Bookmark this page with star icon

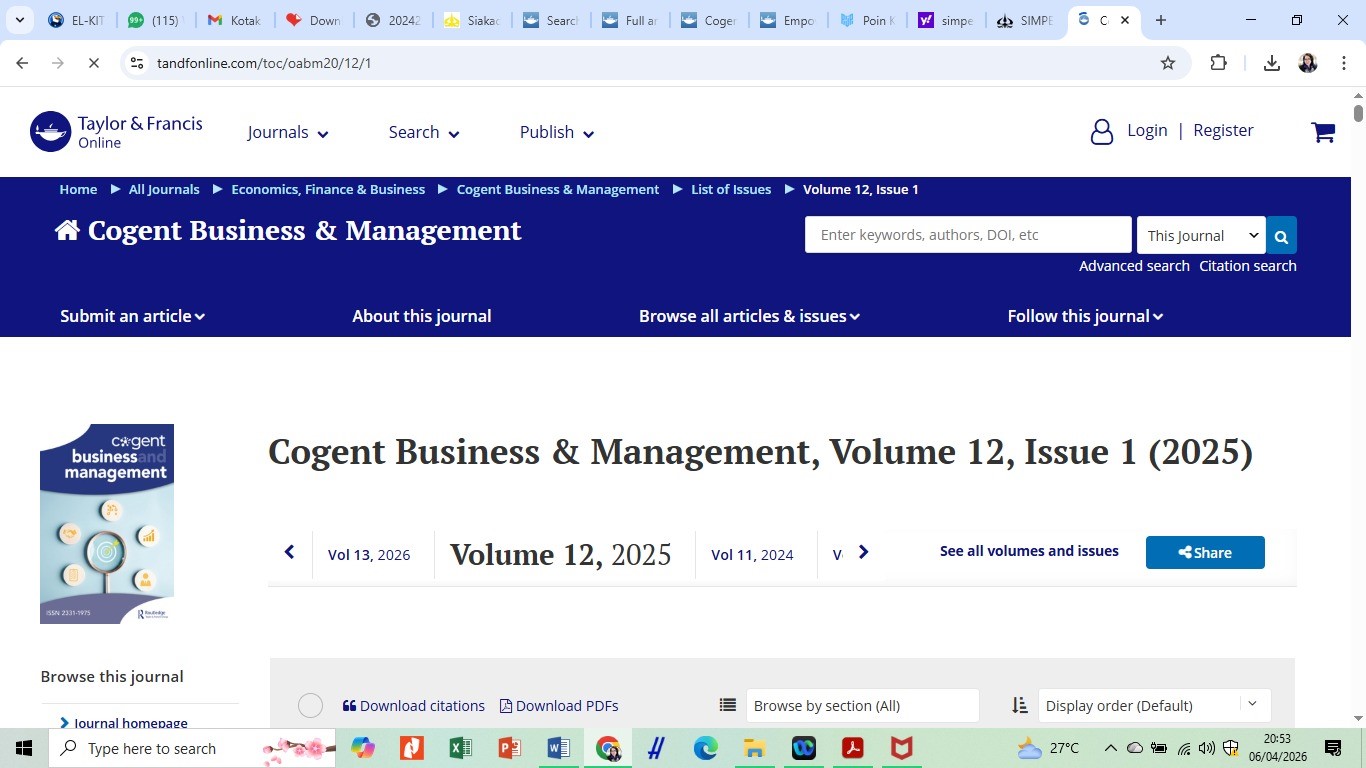(1167, 63)
